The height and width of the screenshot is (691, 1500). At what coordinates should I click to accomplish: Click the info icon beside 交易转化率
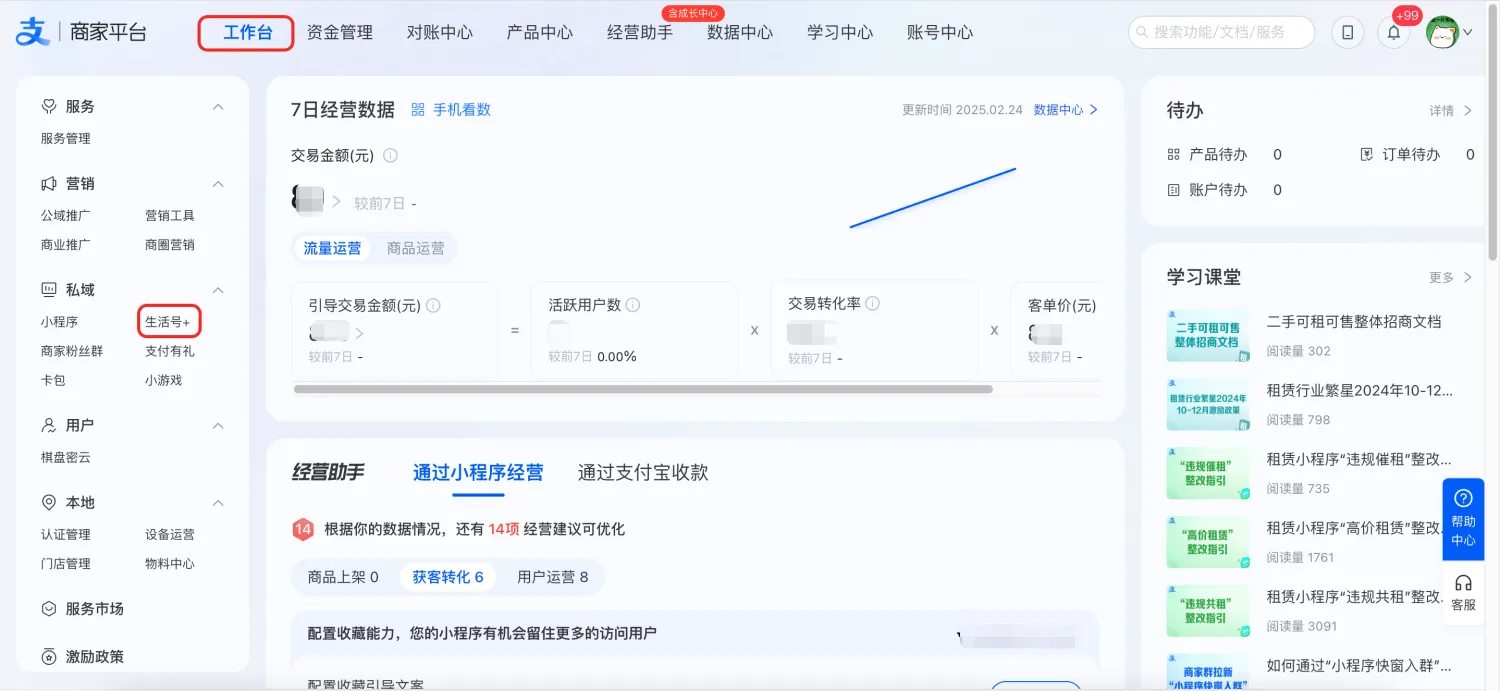873,304
